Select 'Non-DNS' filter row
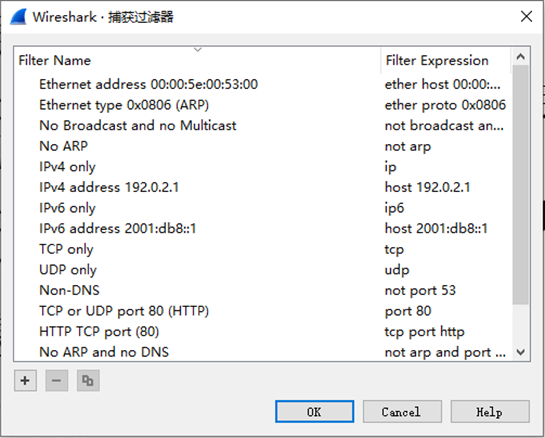The image size is (545, 438). (263, 290)
